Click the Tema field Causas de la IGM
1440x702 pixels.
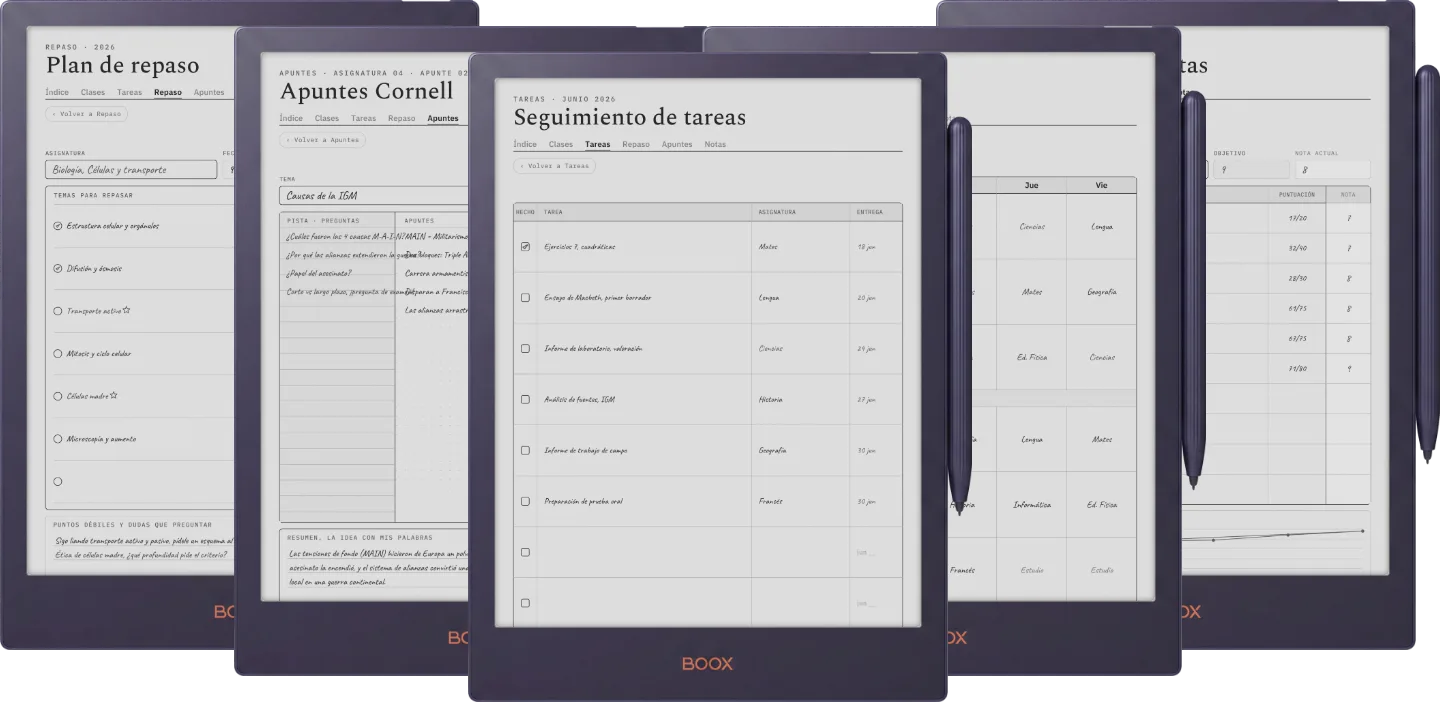pyautogui.click(x=374, y=195)
